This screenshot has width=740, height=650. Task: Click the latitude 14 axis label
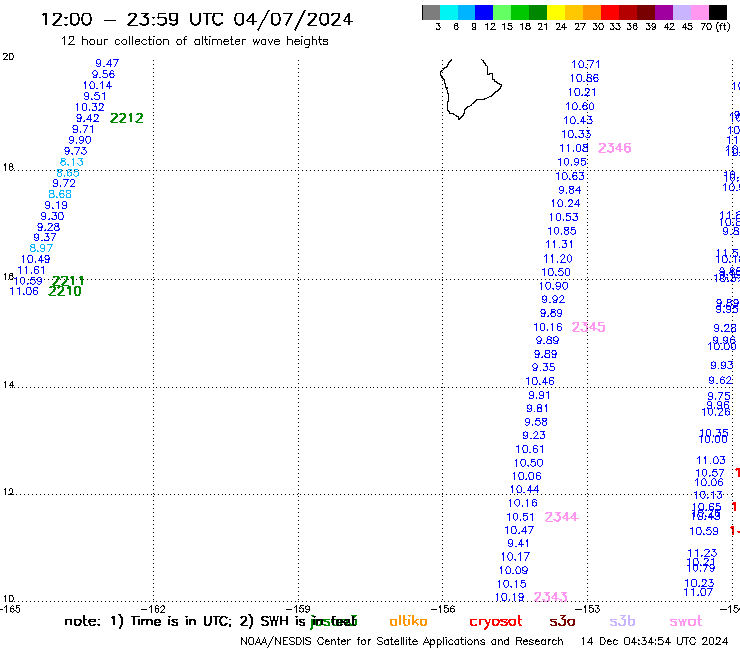click(8, 385)
